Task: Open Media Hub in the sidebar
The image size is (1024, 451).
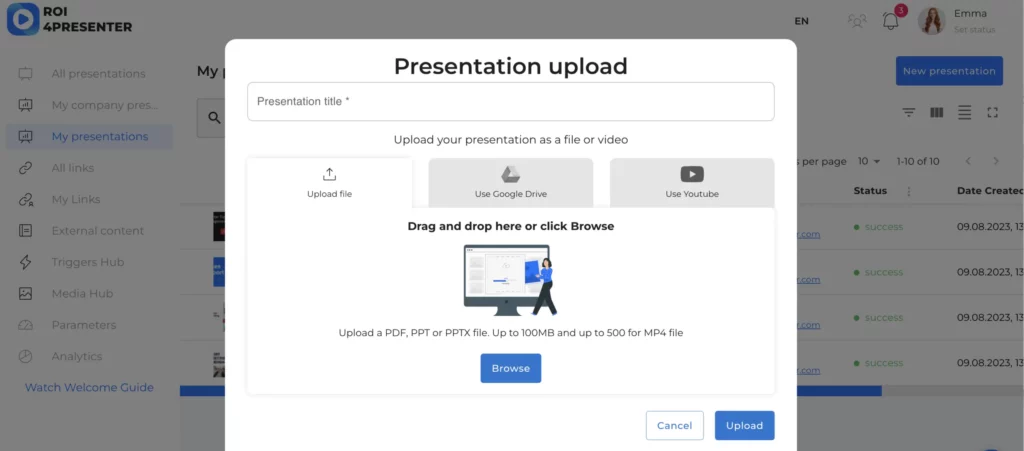Action: point(82,294)
